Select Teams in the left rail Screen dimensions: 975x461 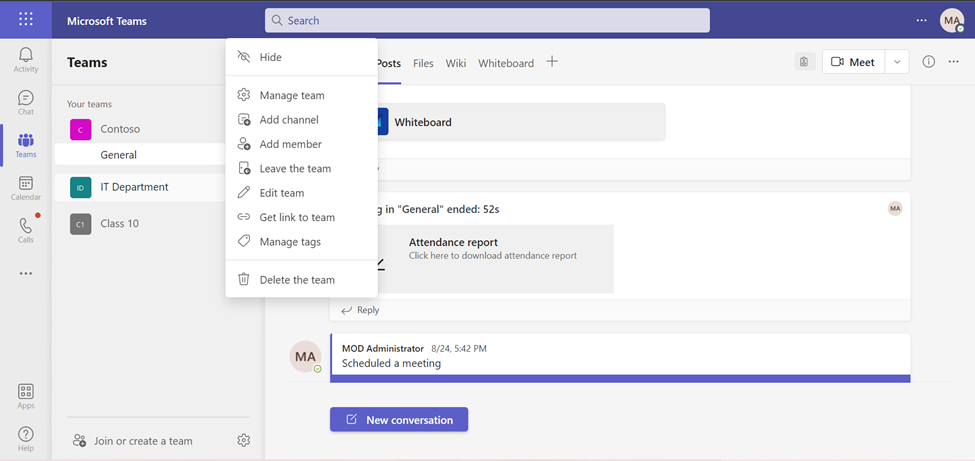click(x=25, y=146)
